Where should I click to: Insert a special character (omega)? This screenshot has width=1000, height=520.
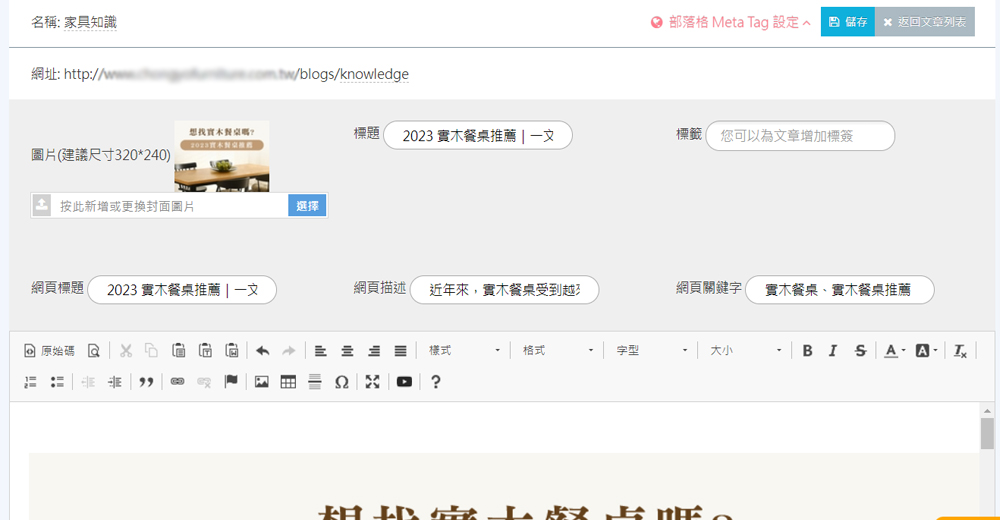coord(342,382)
